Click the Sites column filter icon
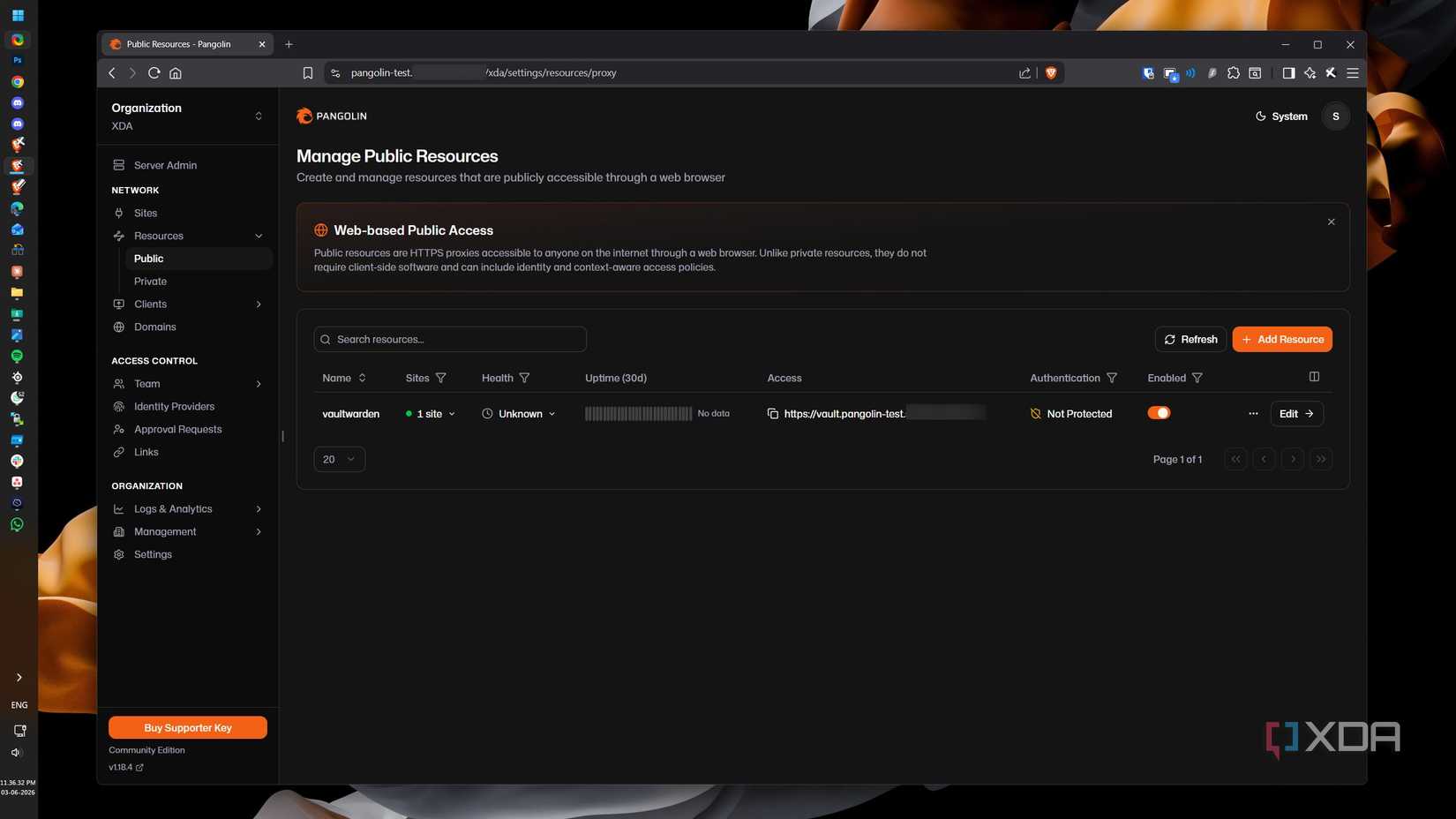The height and width of the screenshot is (819, 1456). coord(441,378)
